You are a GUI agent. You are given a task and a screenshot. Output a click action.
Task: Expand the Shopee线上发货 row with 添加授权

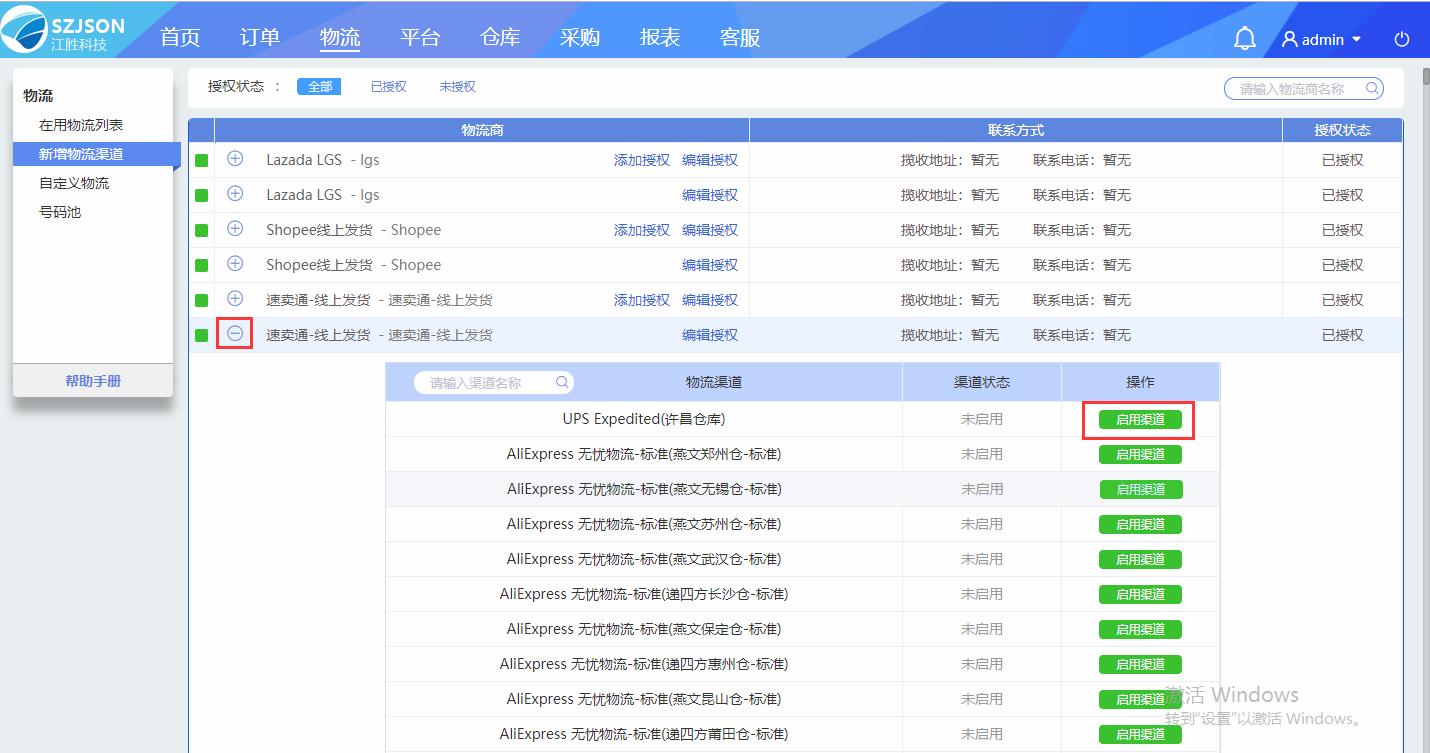tap(235, 229)
